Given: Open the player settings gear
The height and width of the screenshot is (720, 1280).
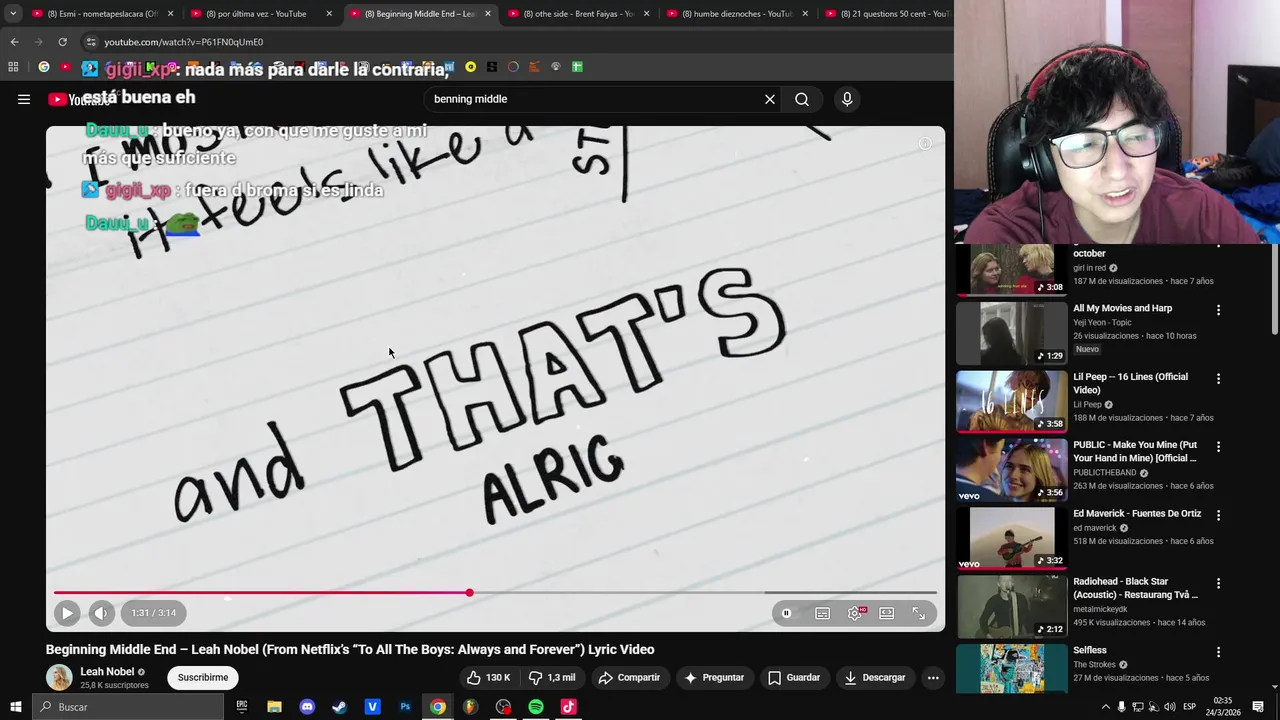Looking at the screenshot, I should (855, 614).
